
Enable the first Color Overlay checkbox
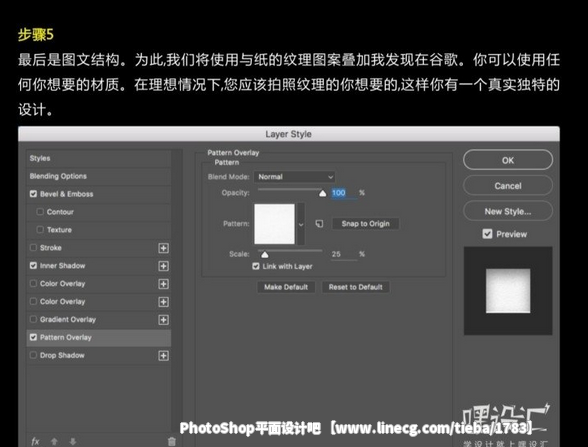(33, 284)
